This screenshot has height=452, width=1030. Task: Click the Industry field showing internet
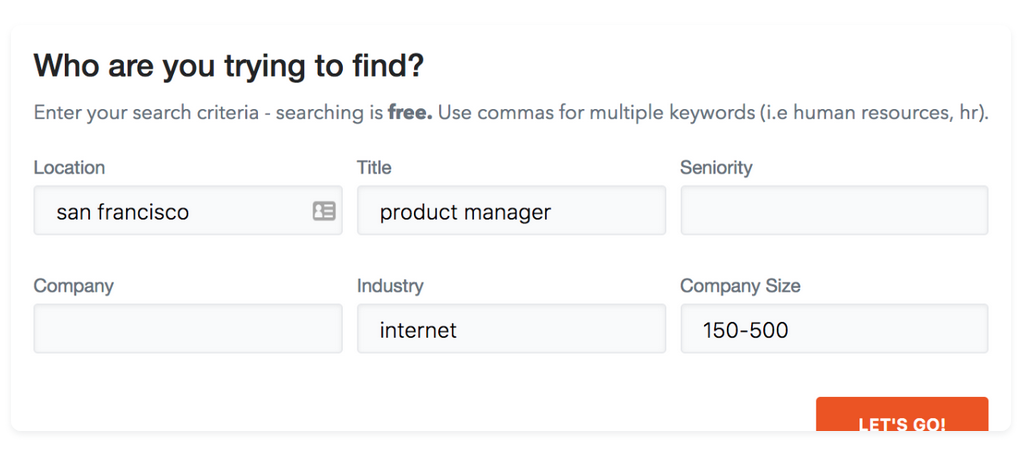(510, 329)
